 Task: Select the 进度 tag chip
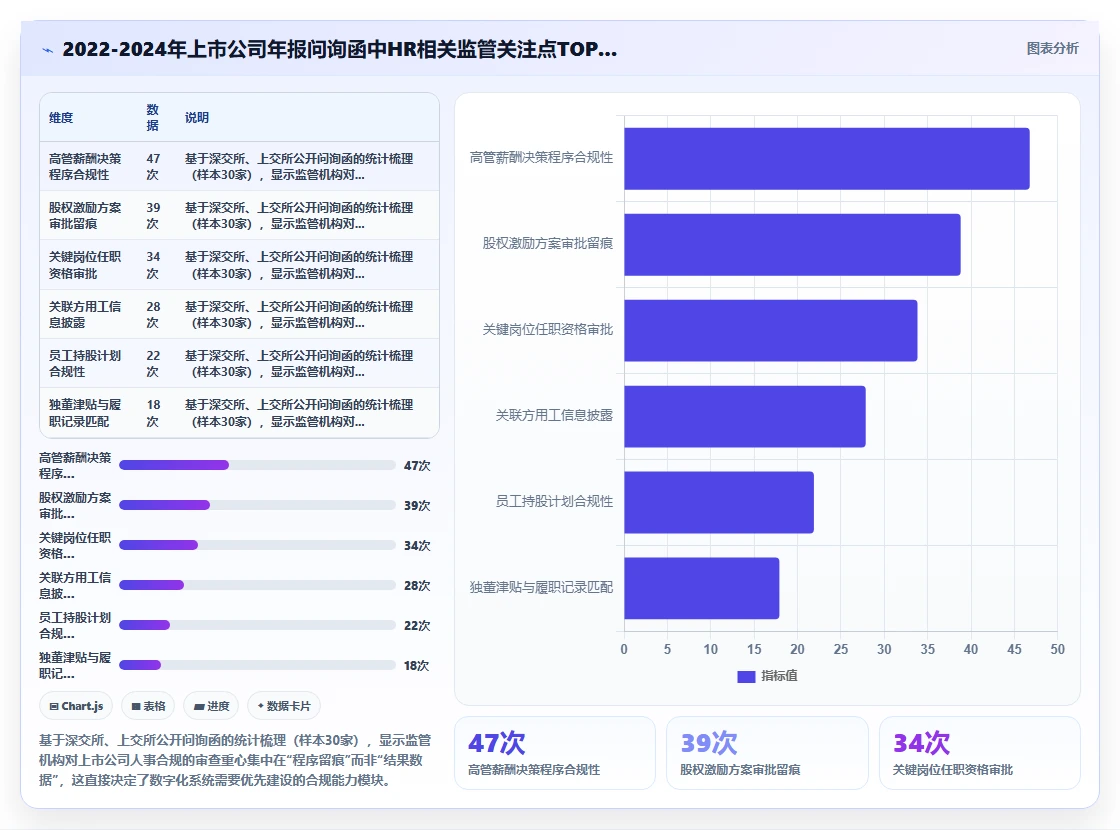click(211, 706)
